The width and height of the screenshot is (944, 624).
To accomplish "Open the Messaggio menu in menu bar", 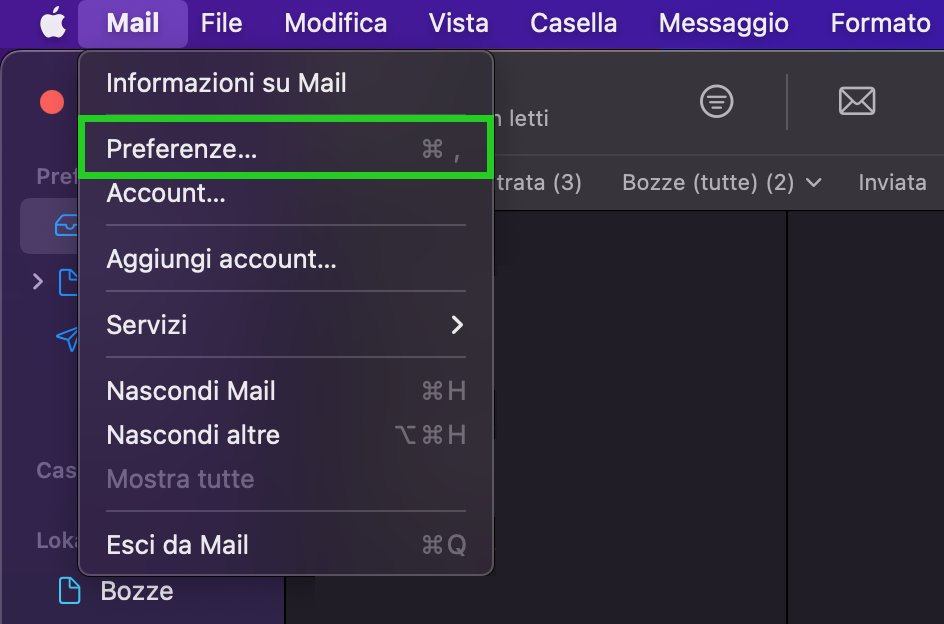I will (x=724, y=23).
